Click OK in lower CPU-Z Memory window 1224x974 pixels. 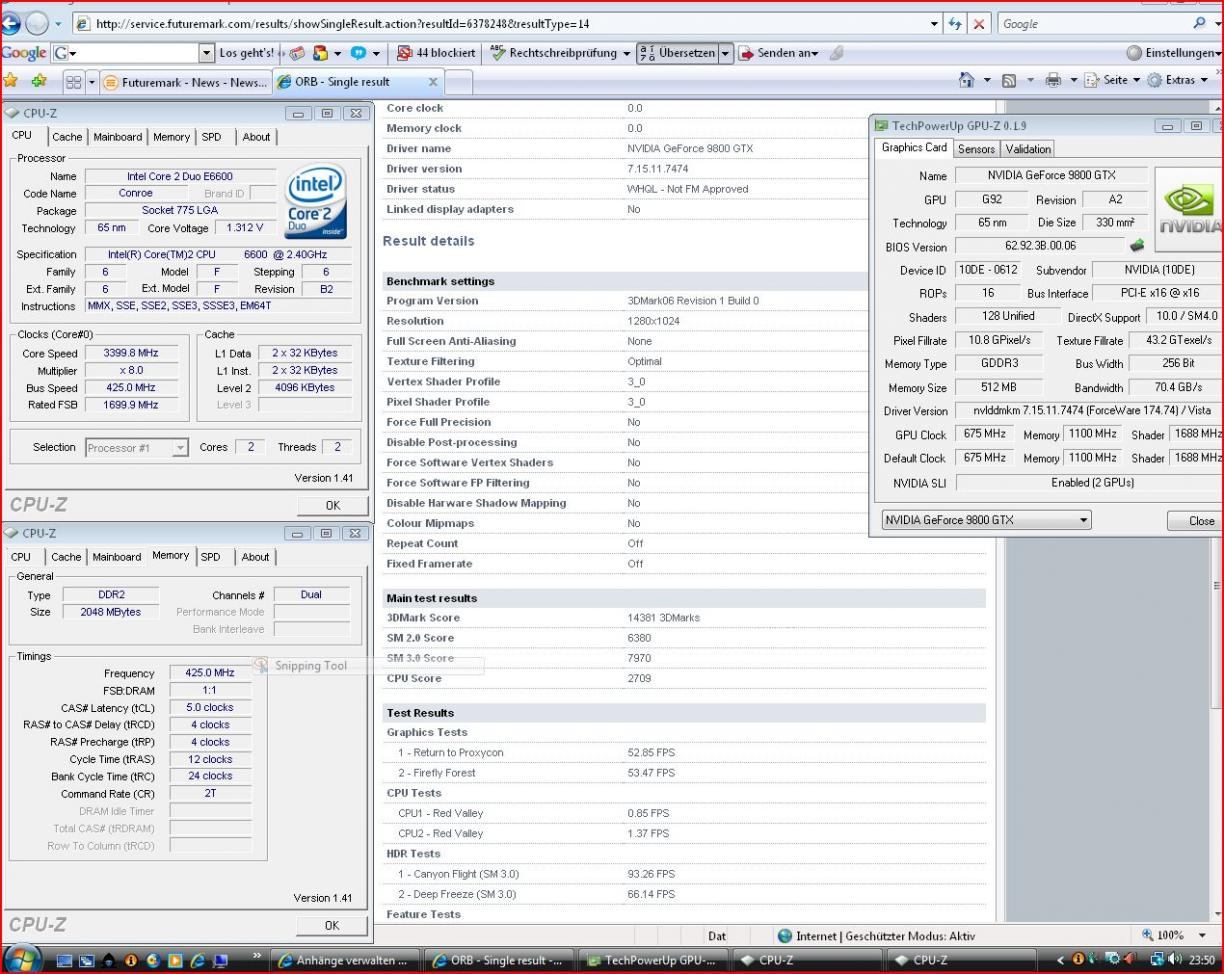click(332, 925)
